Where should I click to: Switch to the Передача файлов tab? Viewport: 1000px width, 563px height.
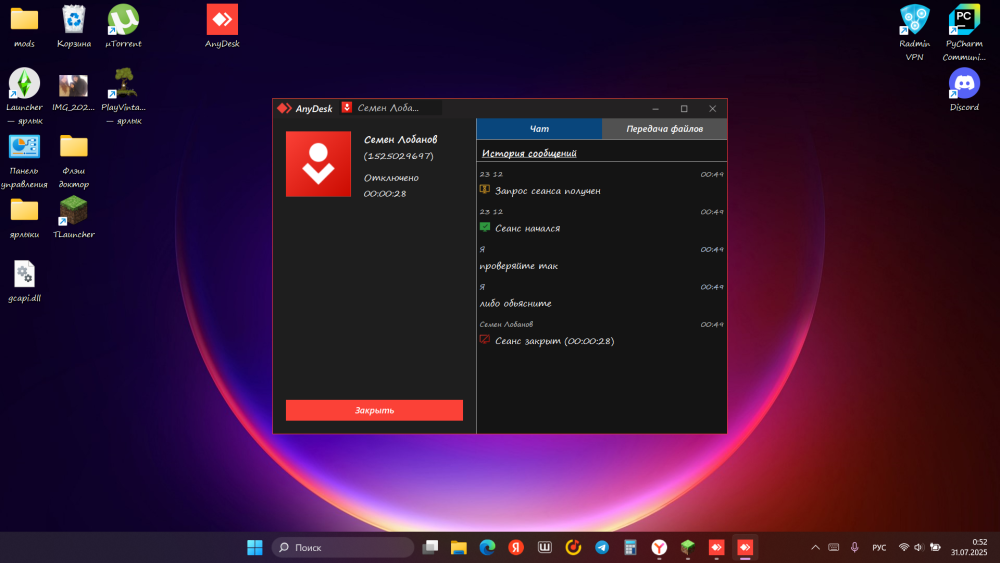tap(664, 129)
